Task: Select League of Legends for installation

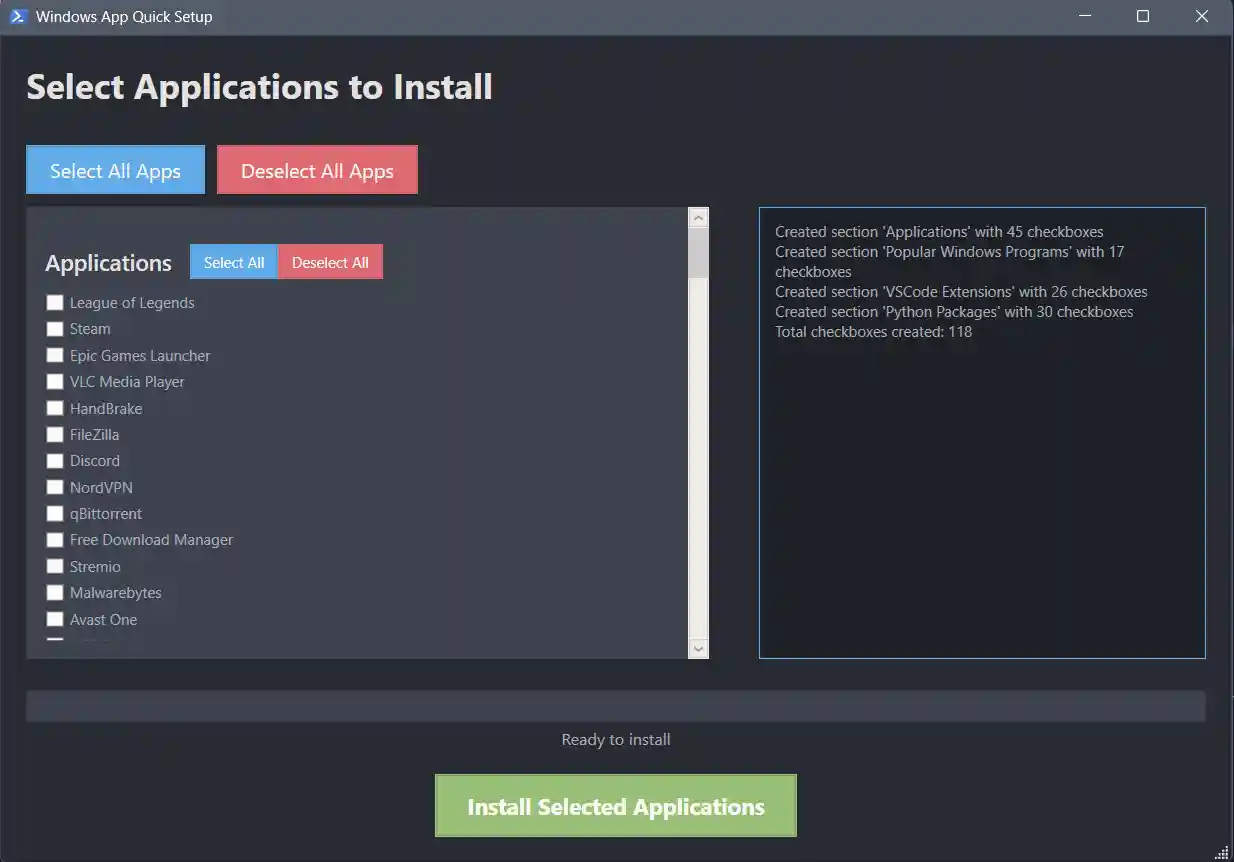Action: 55,302
